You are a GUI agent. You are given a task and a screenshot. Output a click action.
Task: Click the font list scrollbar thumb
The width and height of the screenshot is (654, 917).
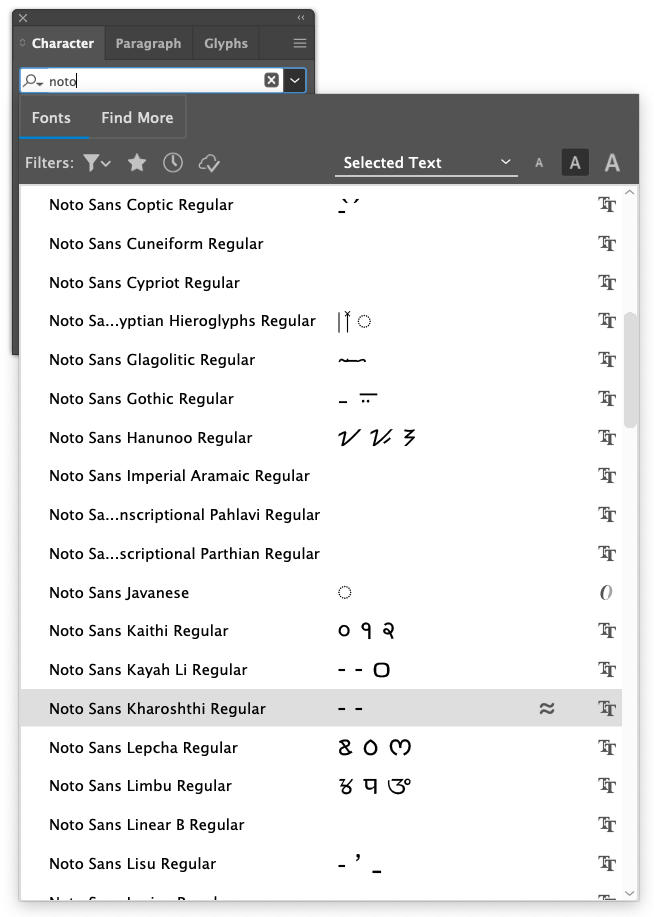[630, 370]
